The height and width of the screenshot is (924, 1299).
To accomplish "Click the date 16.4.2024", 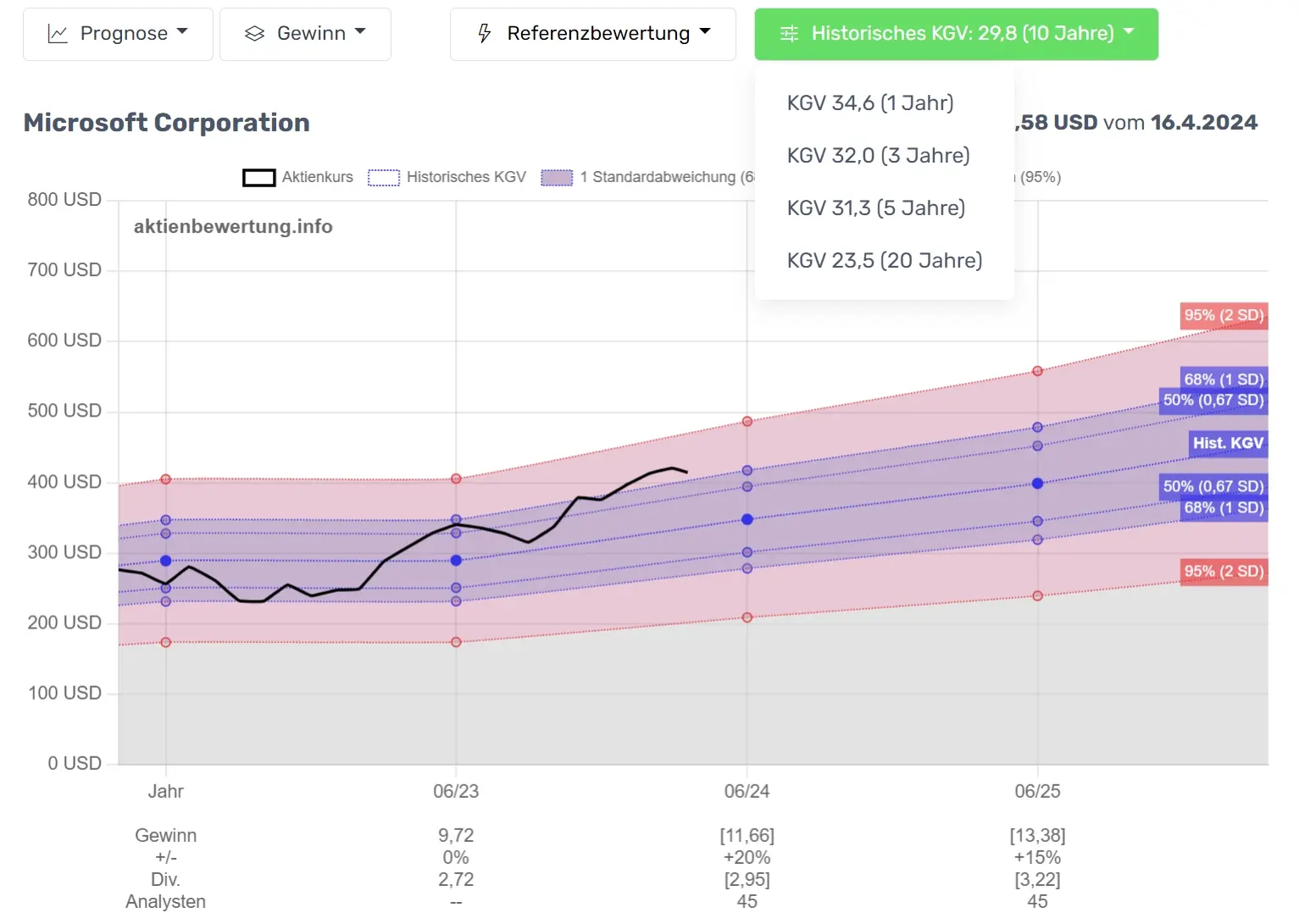I will pos(1203,123).
